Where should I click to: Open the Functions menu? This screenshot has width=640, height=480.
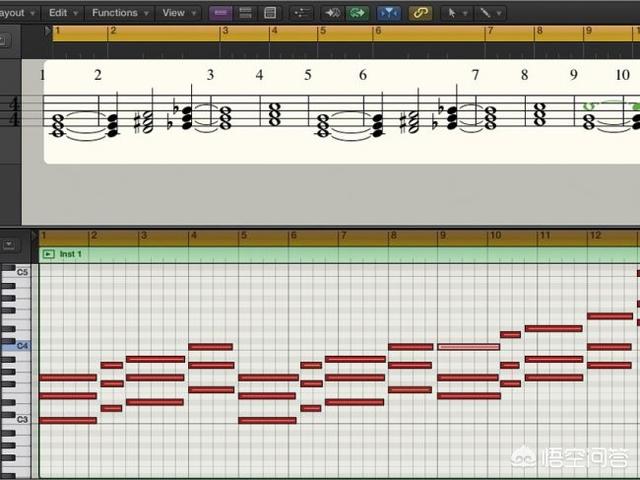point(119,13)
